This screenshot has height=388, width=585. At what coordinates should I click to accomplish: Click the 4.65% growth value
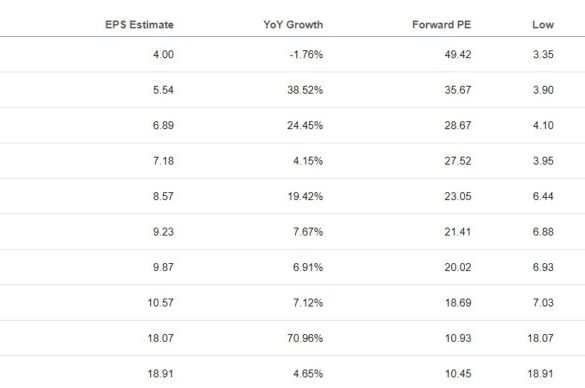coord(308,373)
